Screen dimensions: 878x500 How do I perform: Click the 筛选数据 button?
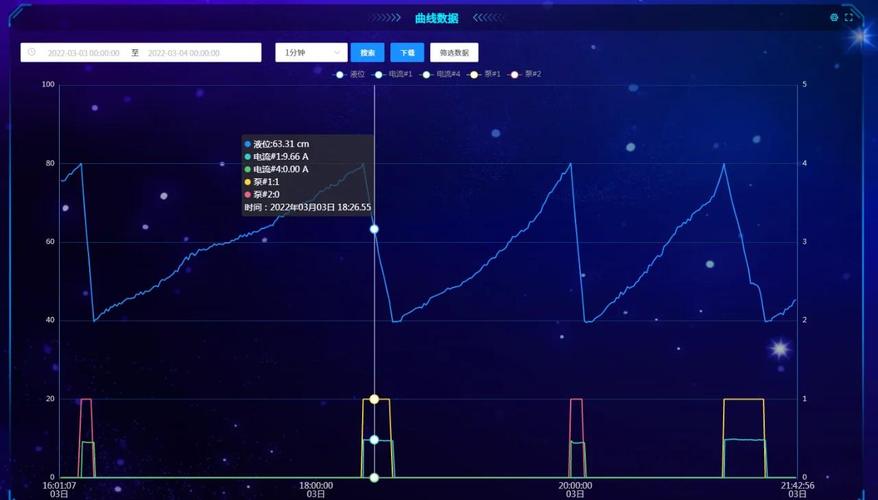454,53
